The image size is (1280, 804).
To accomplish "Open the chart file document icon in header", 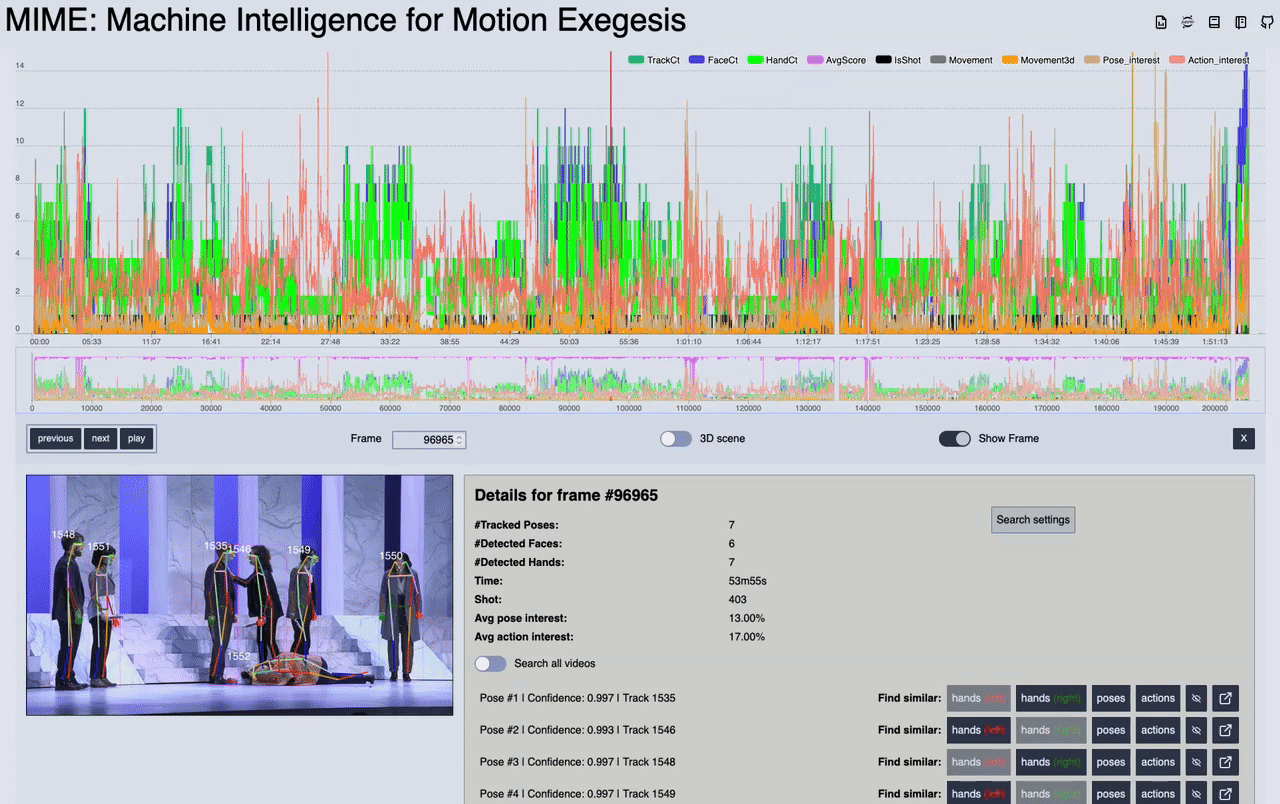I will pyautogui.click(x=1161, y=22).
